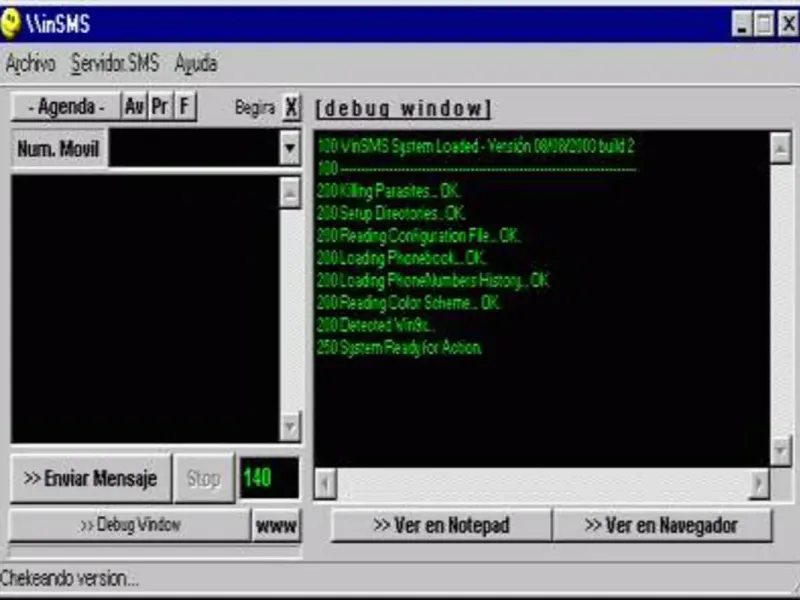Send message with Enviar Mensaje
The width and height of the screenshot is (800, 600).
coord(91,479)
